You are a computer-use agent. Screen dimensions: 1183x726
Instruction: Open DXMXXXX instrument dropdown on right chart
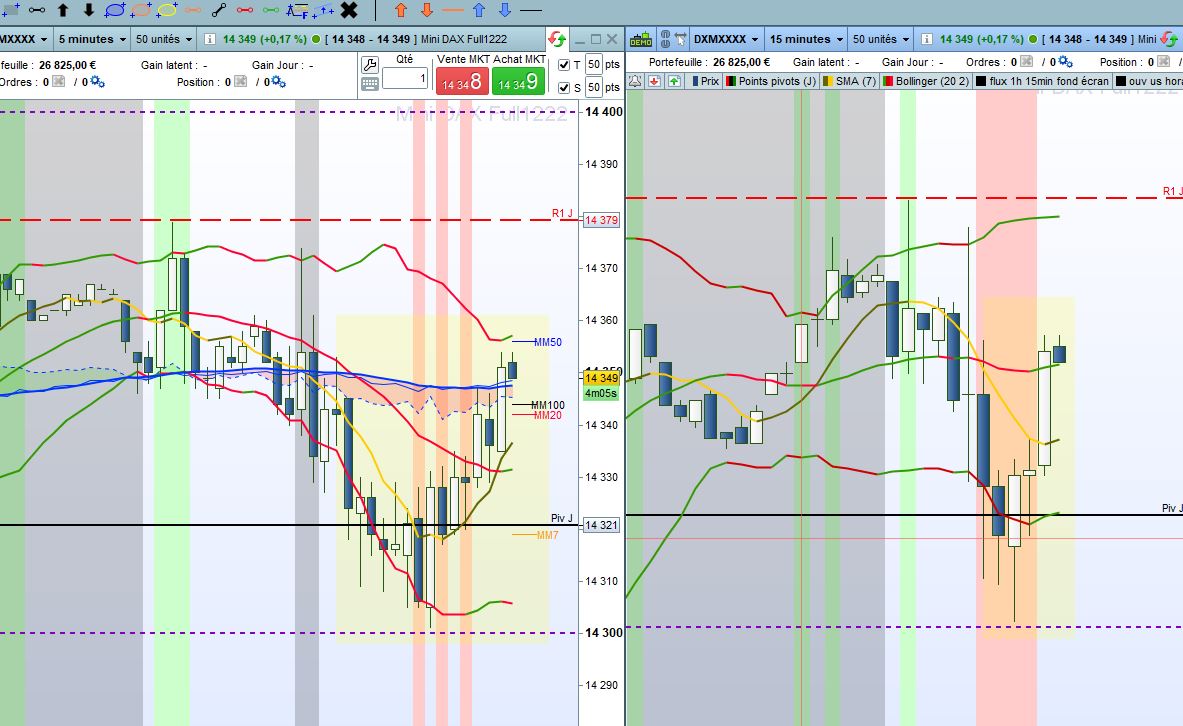click(727, 39)
